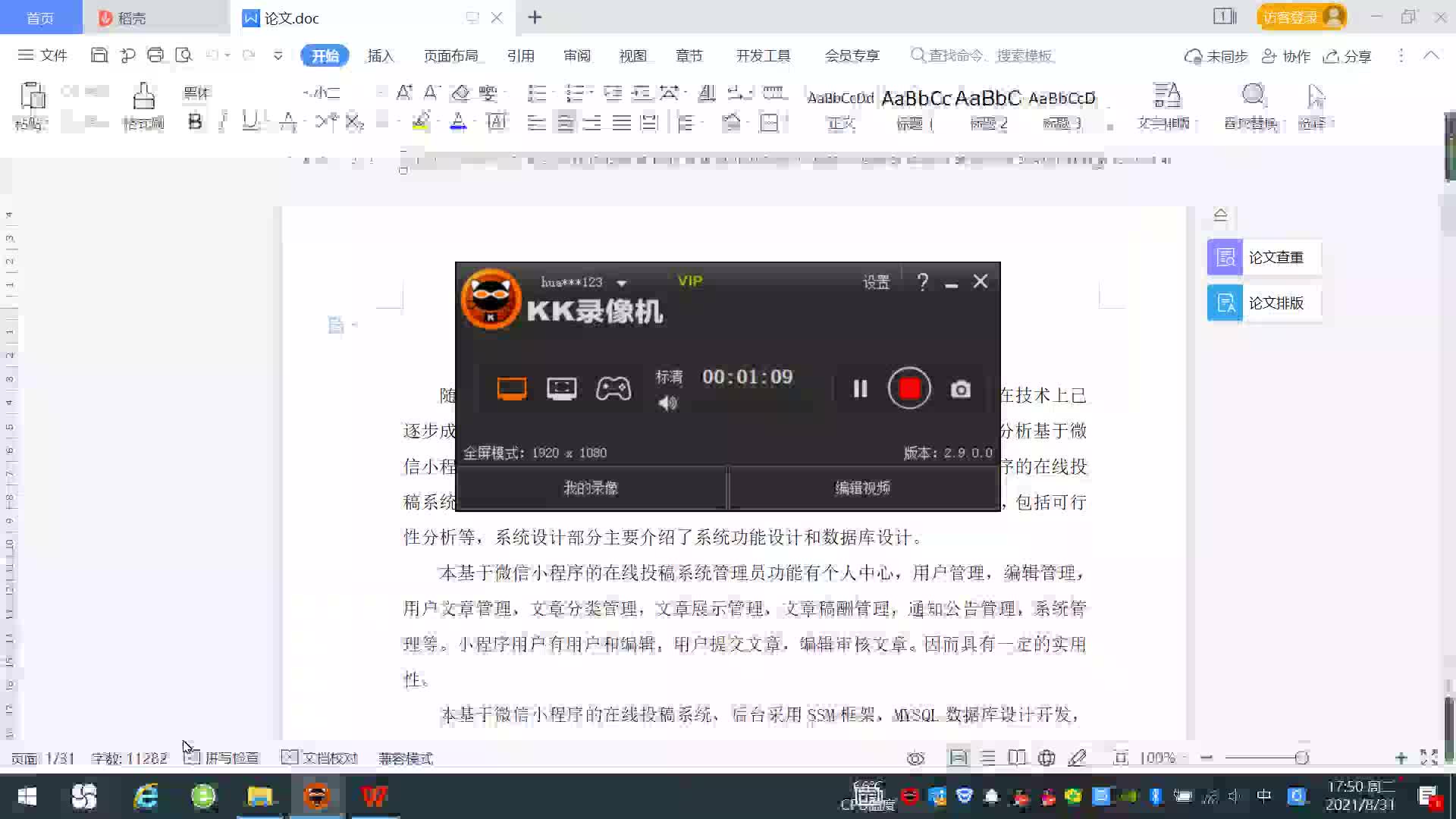Right-align the paragraph text
Viewport: 1456px width, 819px height.
click(x=592, y=123)
